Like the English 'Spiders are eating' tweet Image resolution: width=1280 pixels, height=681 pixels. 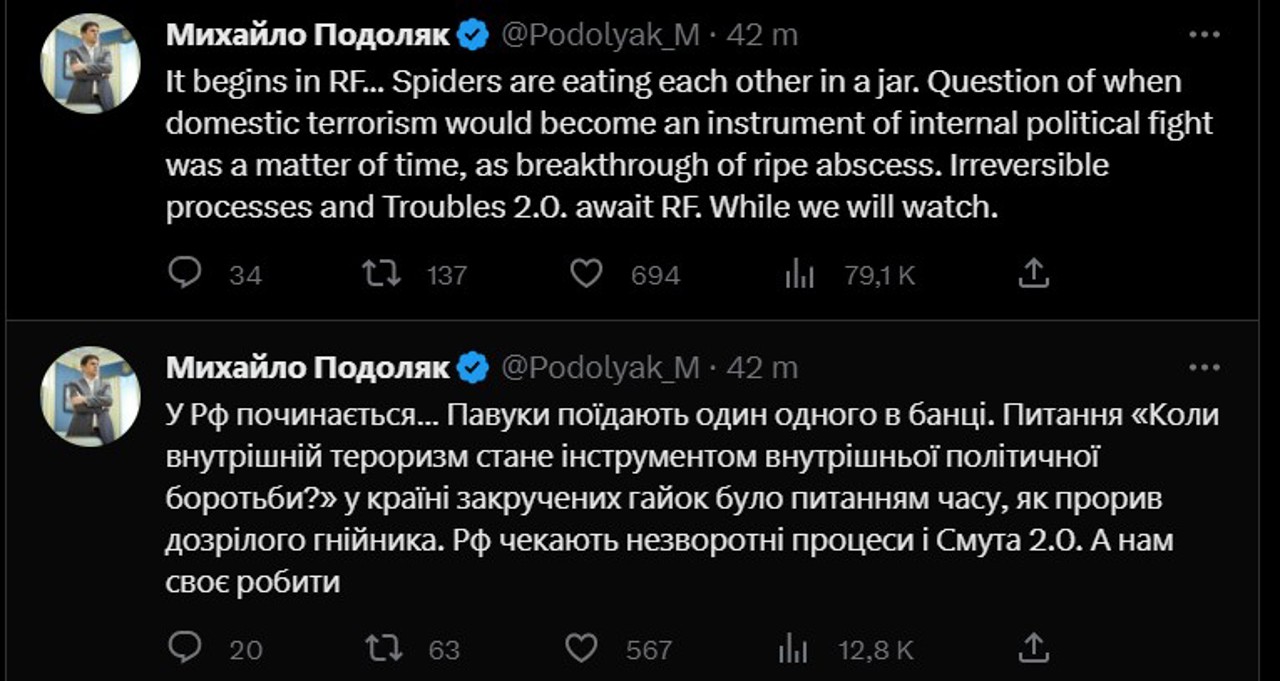tap(584, 273)
